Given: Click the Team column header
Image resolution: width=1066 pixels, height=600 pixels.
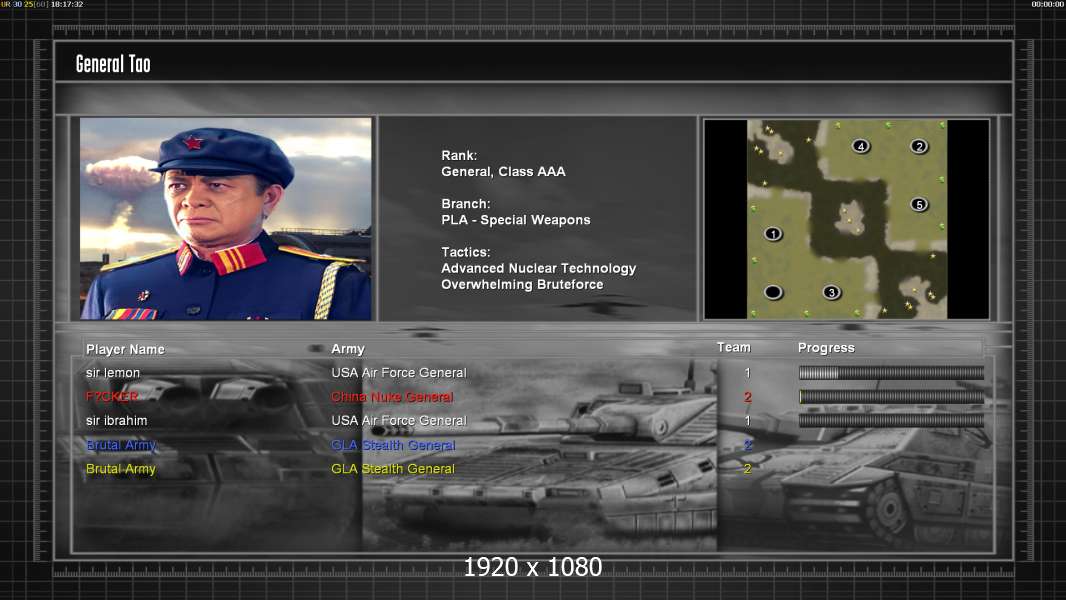Looking at the screenshot, I should (x=734, y=347).
